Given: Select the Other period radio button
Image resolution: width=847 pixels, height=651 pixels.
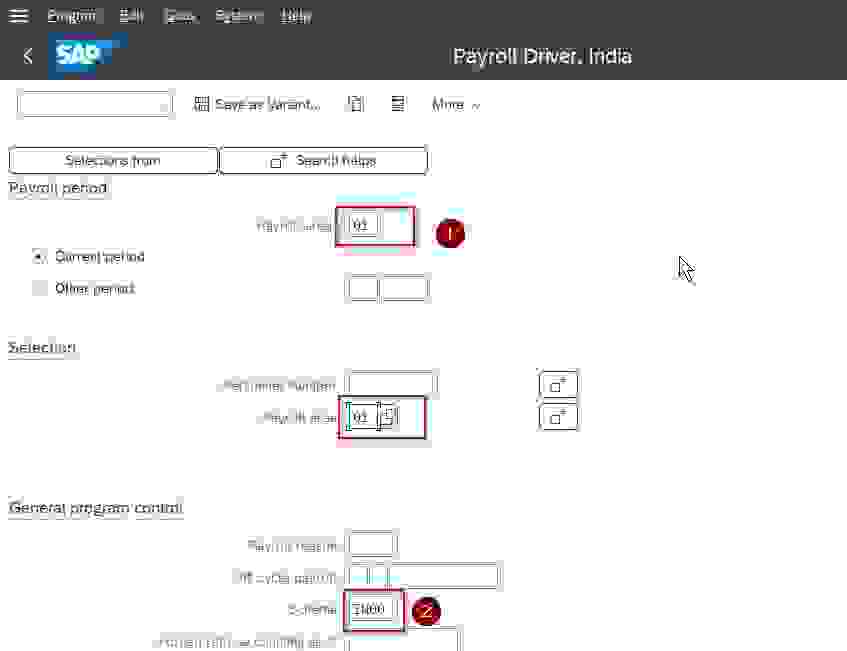Looking at the screenshot, I should pos(39,288).
